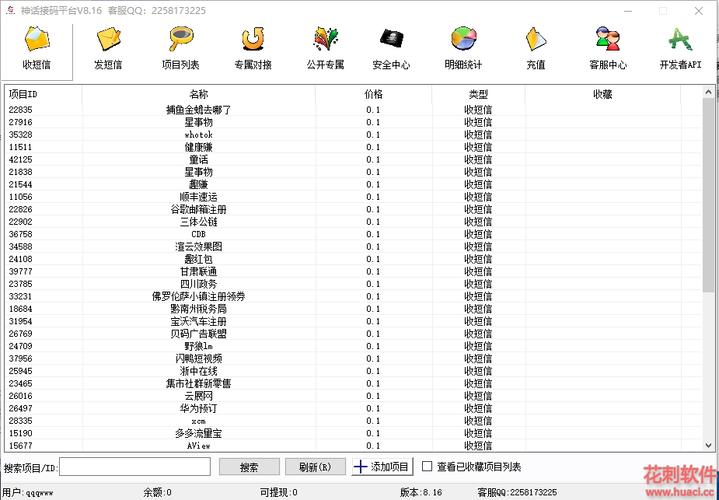Open the 发短信 send message icon
719x500 pixels.
(109, 39)
